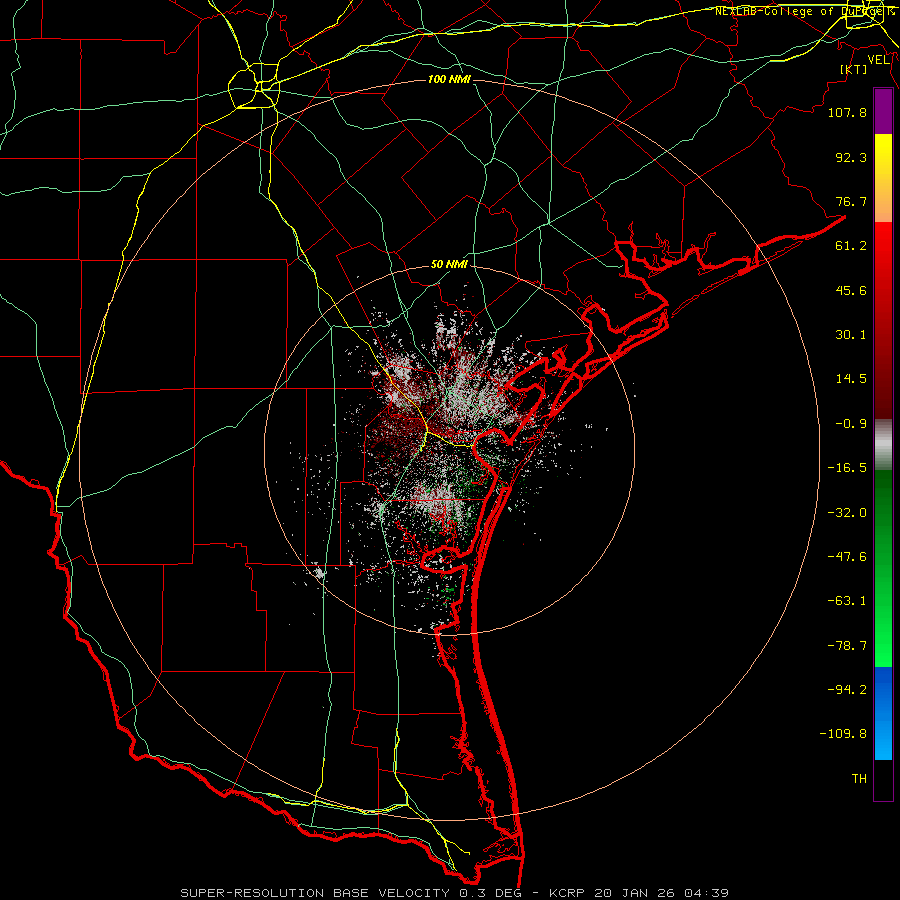Select the -16.5 velocity scale value

click(847, 468)
